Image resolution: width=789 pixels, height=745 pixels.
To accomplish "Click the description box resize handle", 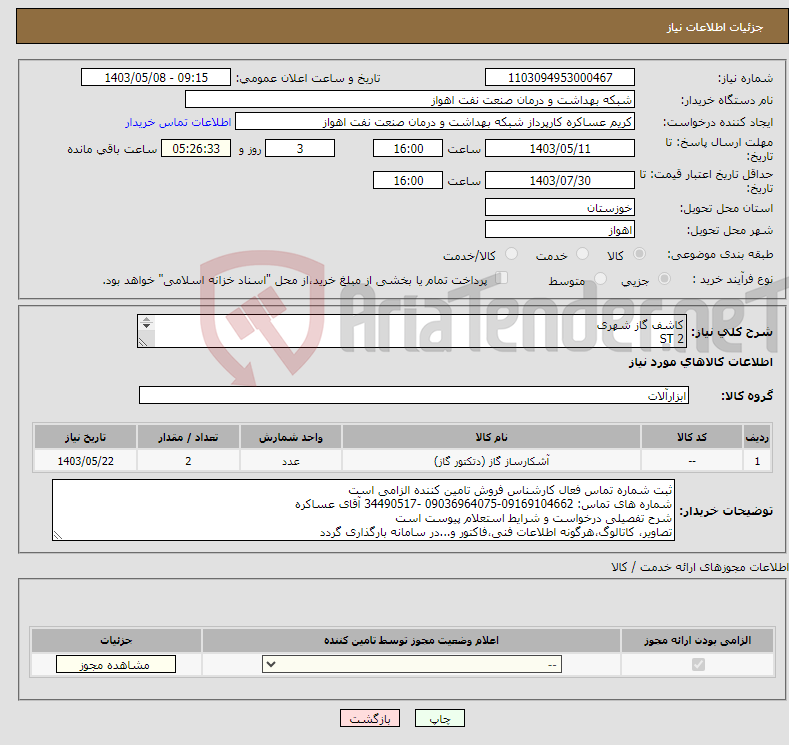I will 143,342.
